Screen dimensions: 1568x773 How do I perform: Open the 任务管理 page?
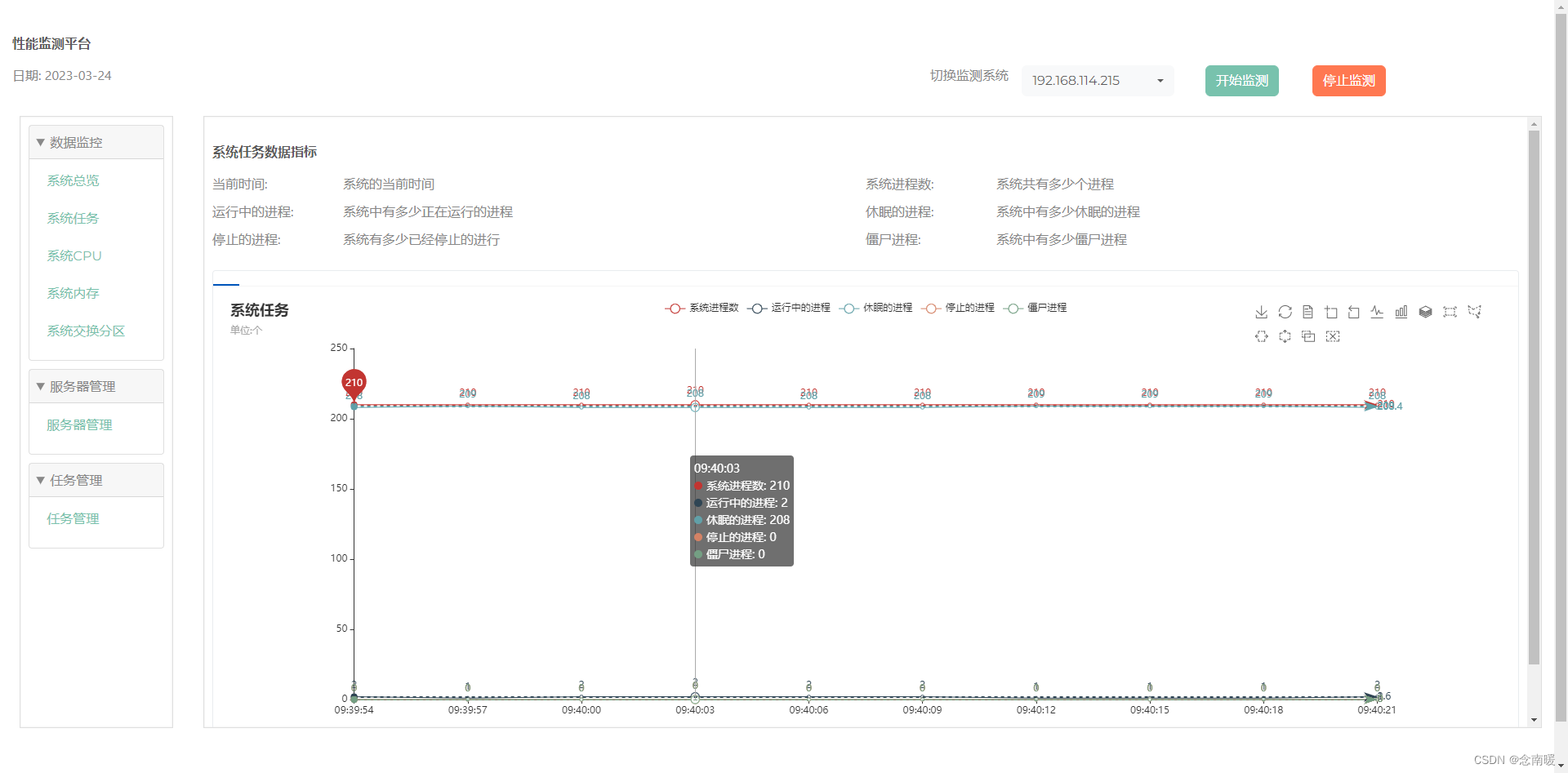[73, 518]
